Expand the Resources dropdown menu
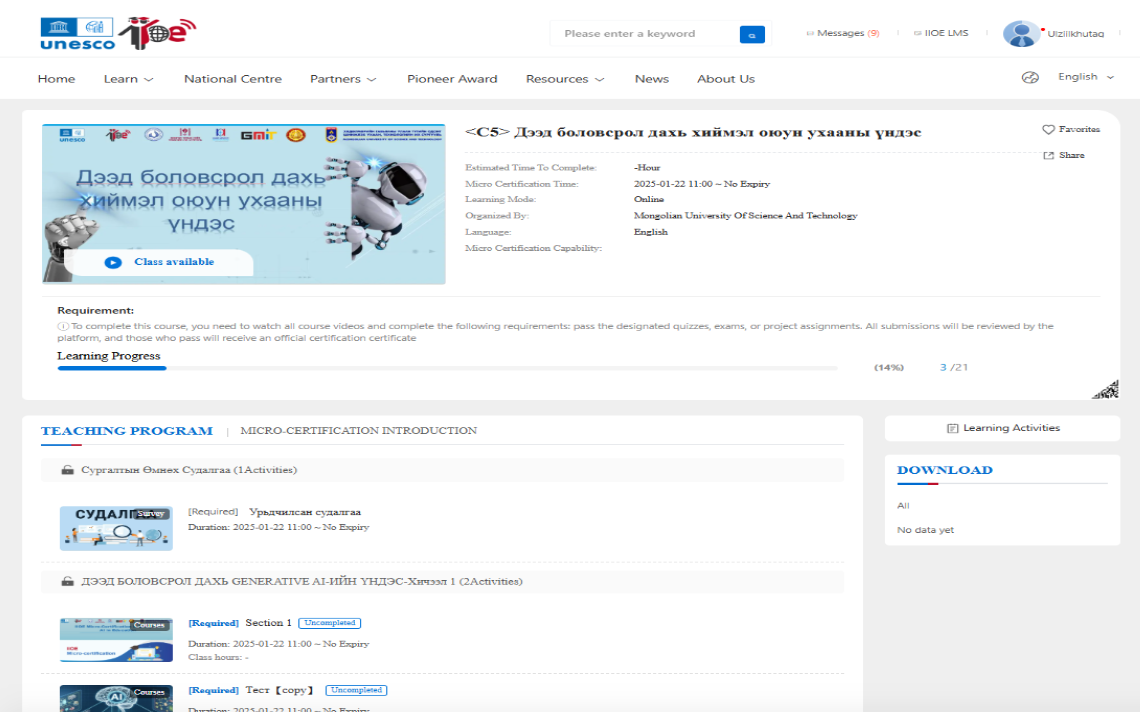The image size is (1140, 712). [565, 79]
